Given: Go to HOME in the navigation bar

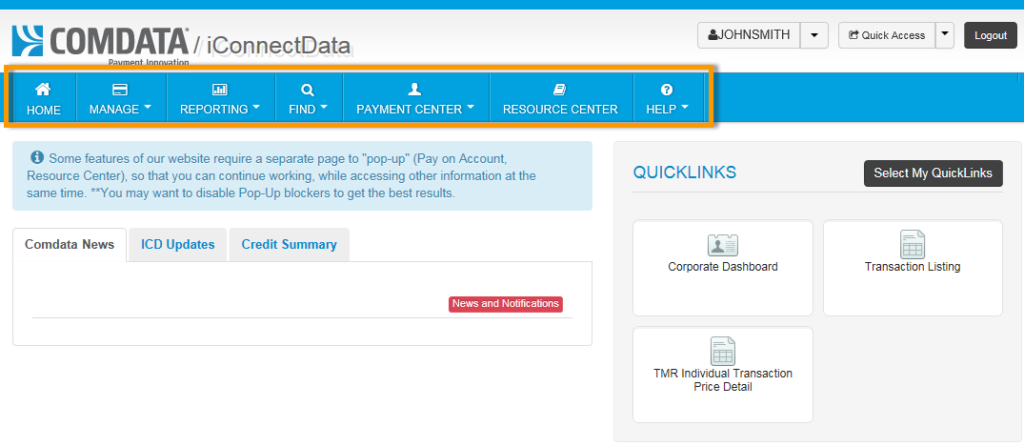Looking at the screenshot, I should point(44,97).
